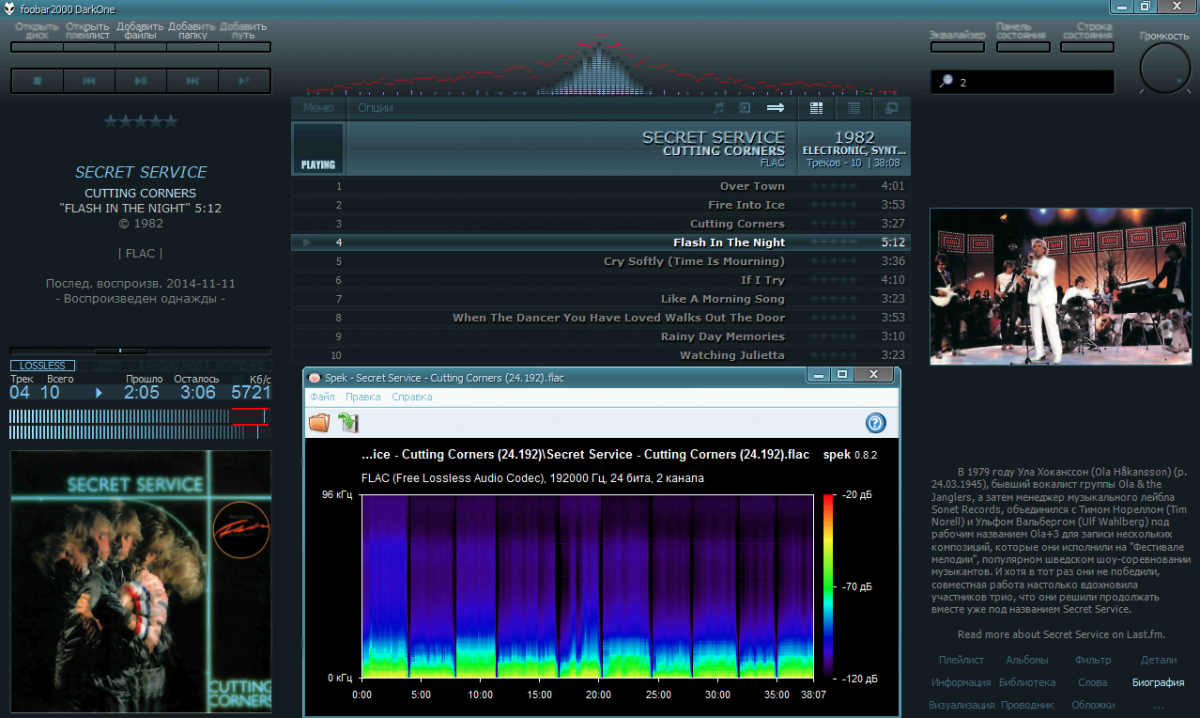Switch to the Проводник tab
This screenshot has width=1200, height=718.
point(1027,705)
